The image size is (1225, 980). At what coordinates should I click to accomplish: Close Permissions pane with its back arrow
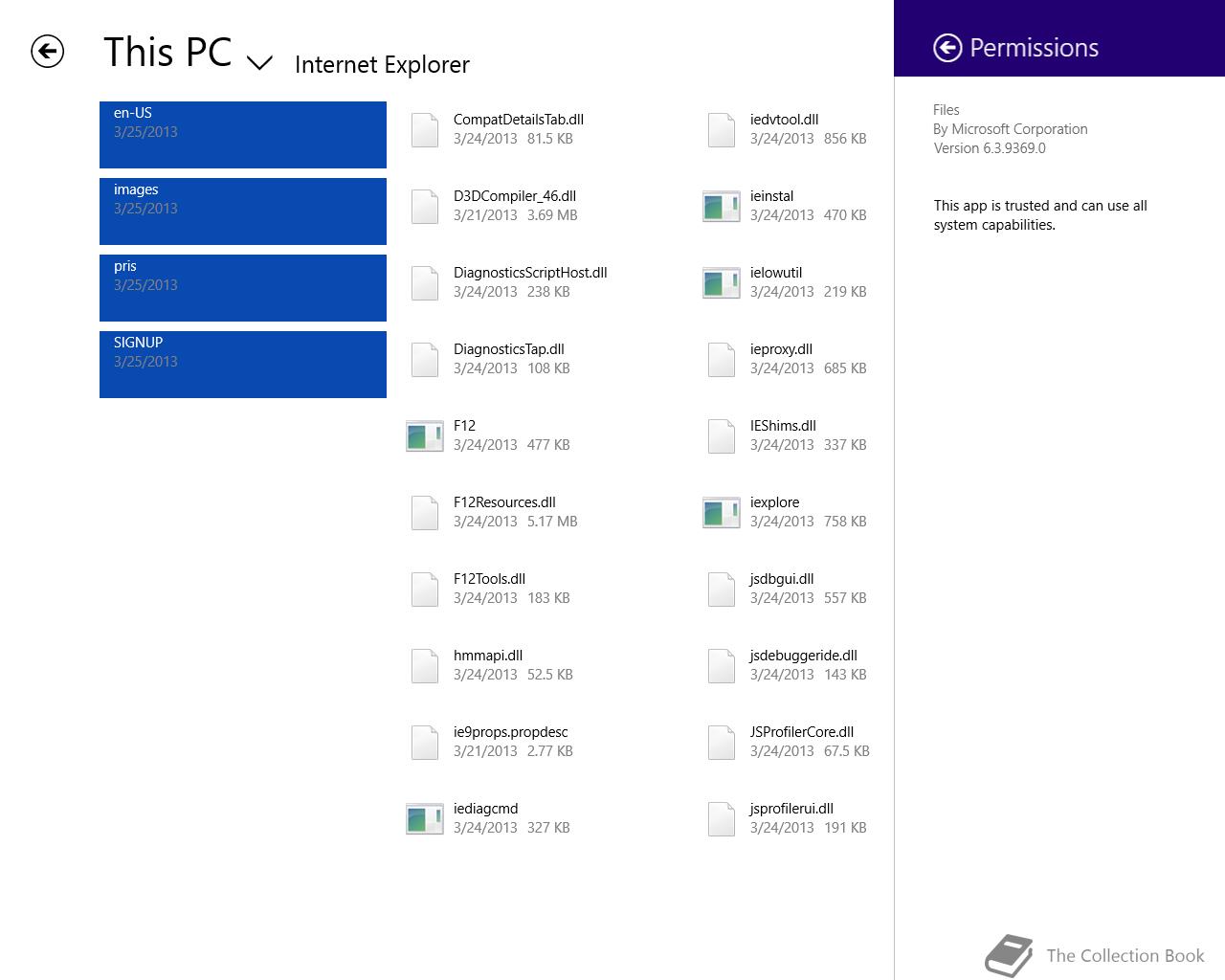pos(947,48)
